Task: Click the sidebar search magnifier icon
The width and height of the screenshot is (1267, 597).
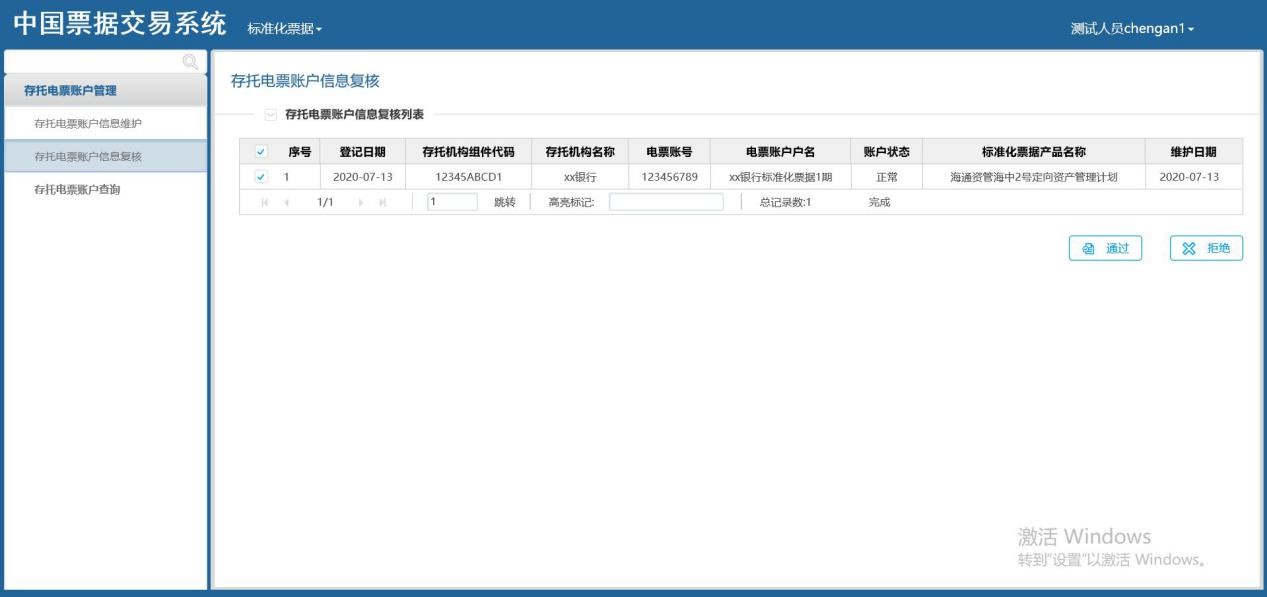Action: pyautogui.click(x=189, y=63)
